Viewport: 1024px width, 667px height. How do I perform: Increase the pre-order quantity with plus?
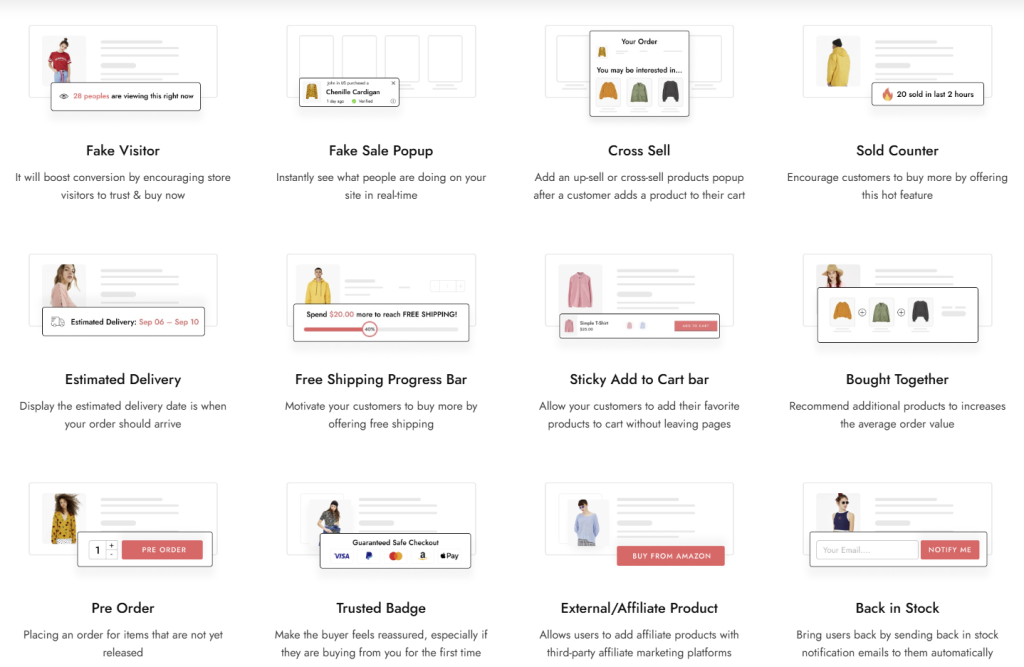tap(111, 545)
